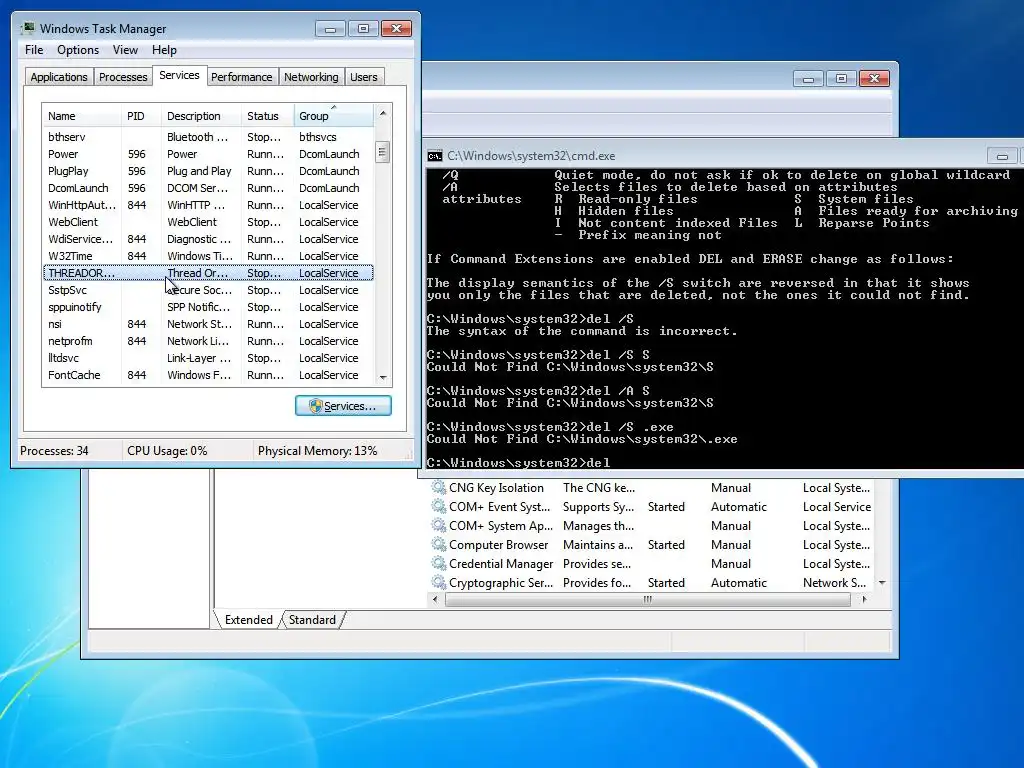Open the View menu in Task Manager

[125, 50]
